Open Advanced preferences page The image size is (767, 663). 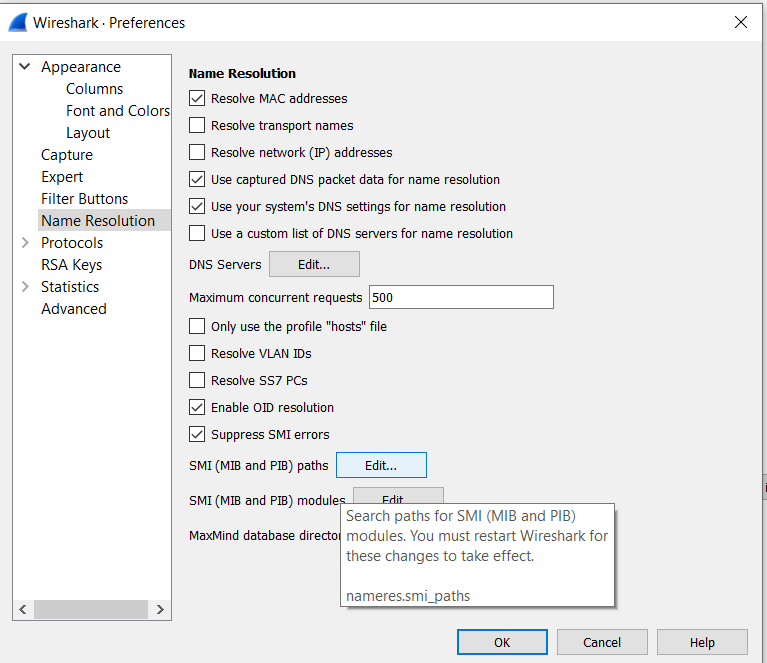[73, 309]
